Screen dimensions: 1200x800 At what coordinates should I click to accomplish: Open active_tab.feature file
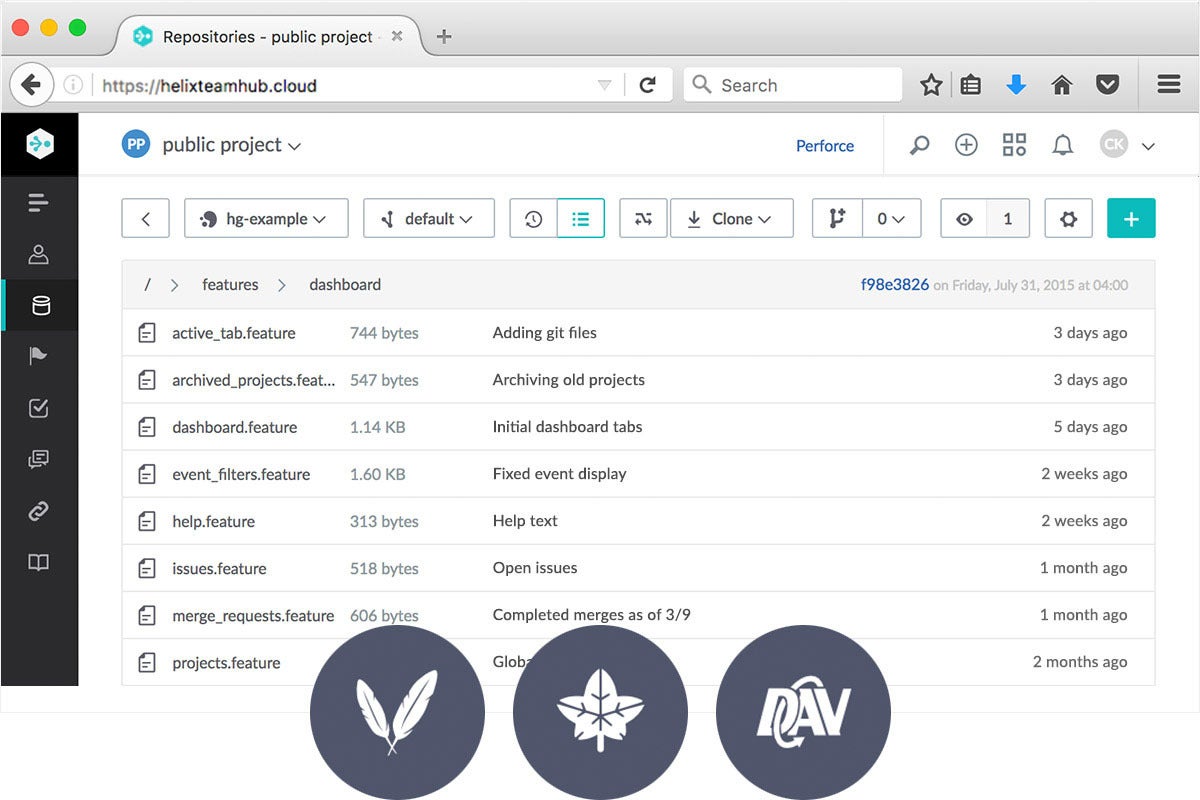point(234,333)
